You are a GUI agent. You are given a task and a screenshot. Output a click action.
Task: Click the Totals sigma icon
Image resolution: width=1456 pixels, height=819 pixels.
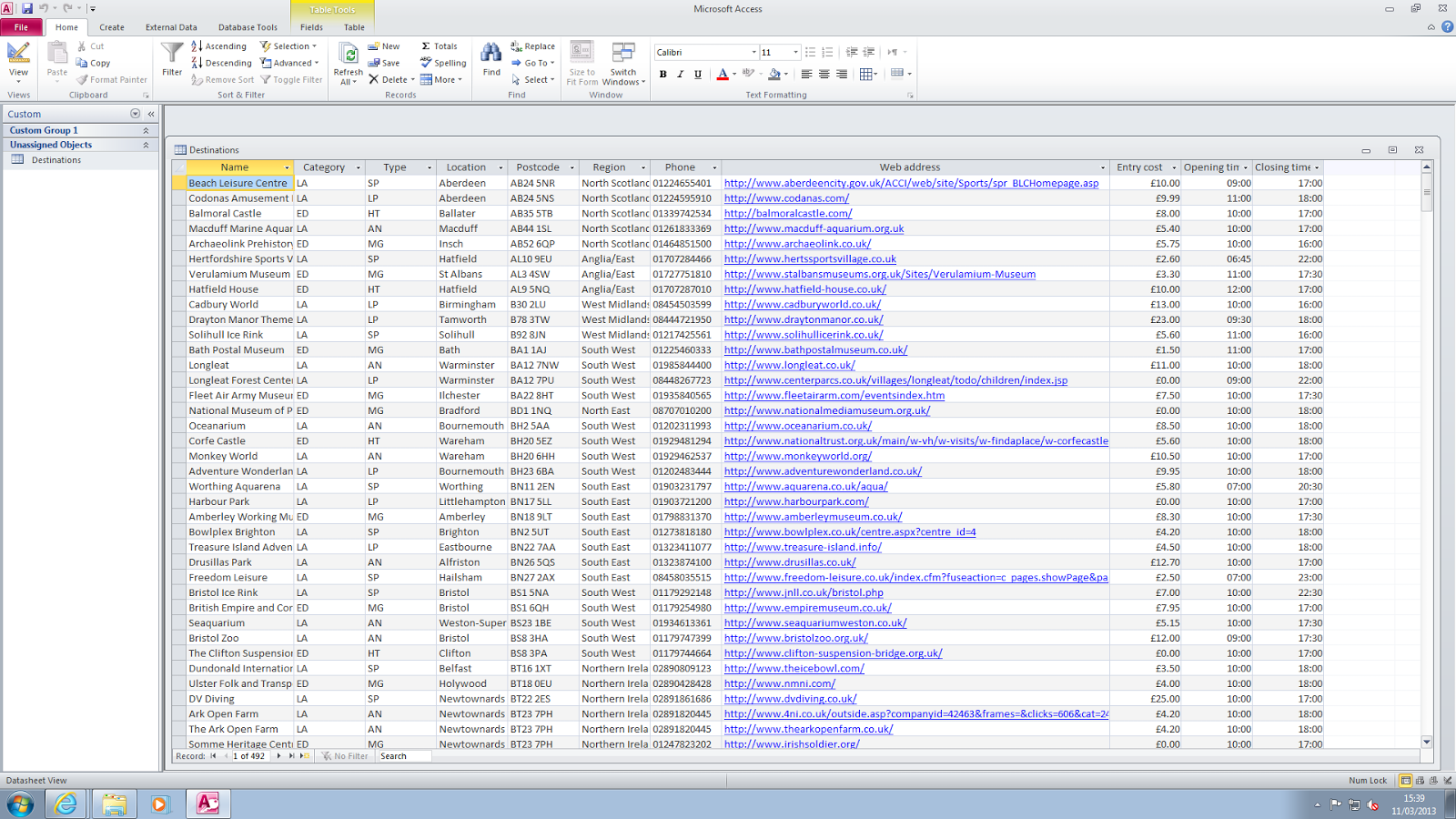439,46
